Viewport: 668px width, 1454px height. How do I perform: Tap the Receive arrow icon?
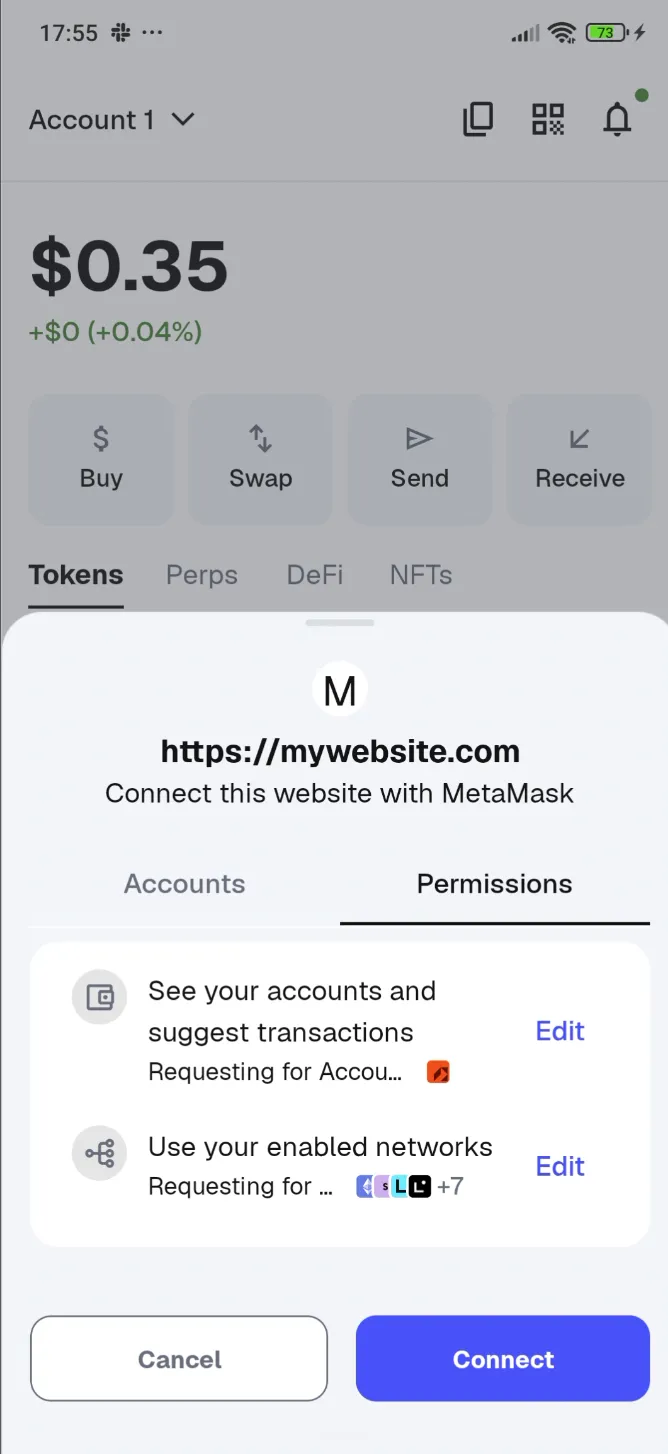578,437
